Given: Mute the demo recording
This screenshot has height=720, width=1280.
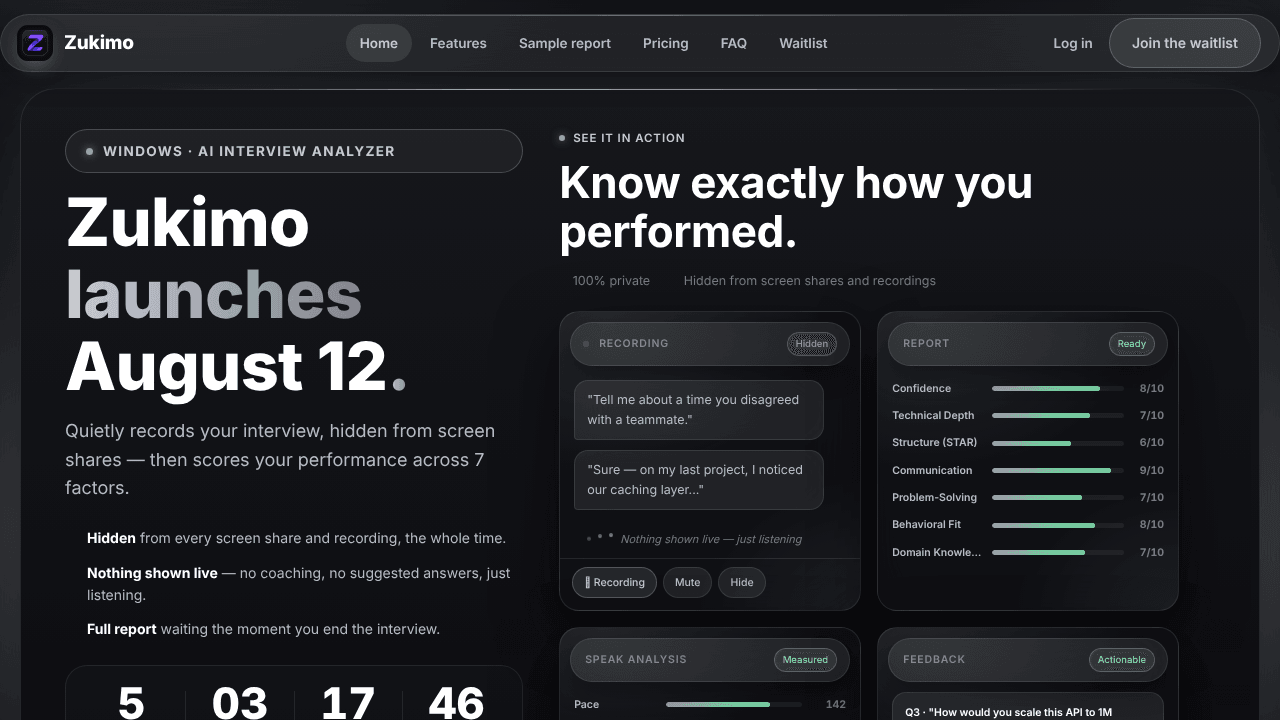Looking at the screenshot, I should click(x=687, y=582).
